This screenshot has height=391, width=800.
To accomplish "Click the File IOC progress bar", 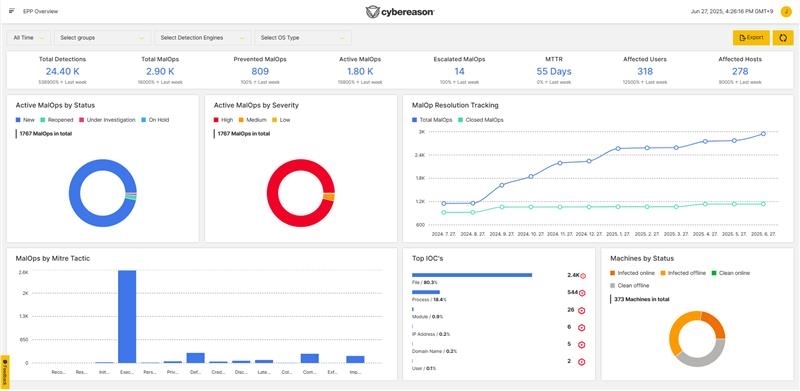I will click(472, 275).
